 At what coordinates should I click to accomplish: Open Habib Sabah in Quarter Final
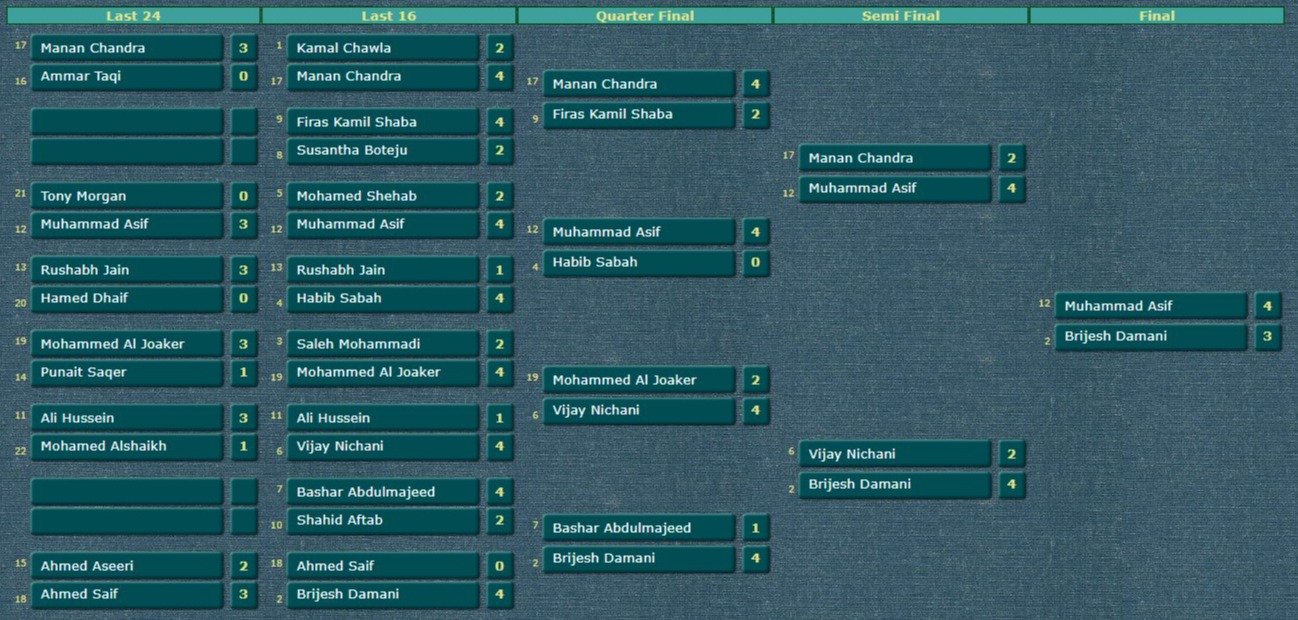click(639, 262)
